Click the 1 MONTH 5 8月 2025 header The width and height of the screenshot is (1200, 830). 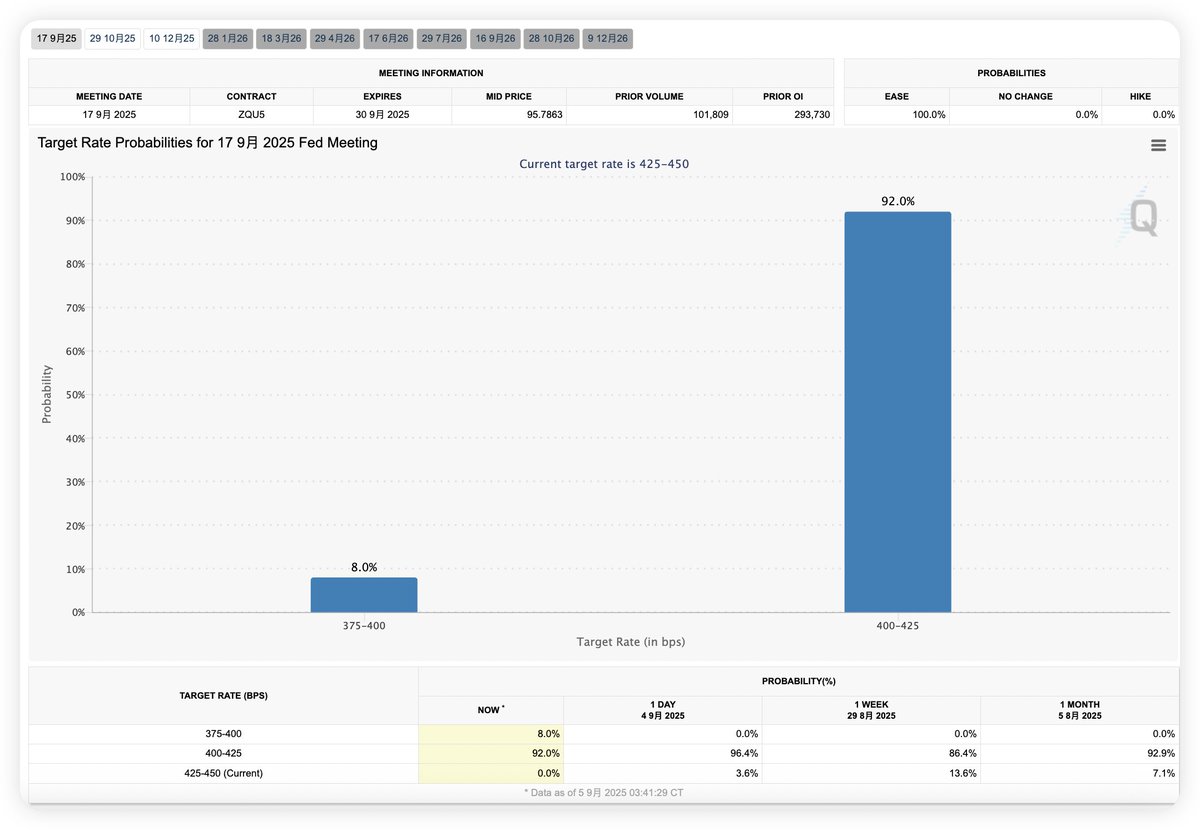point(1079,710)
